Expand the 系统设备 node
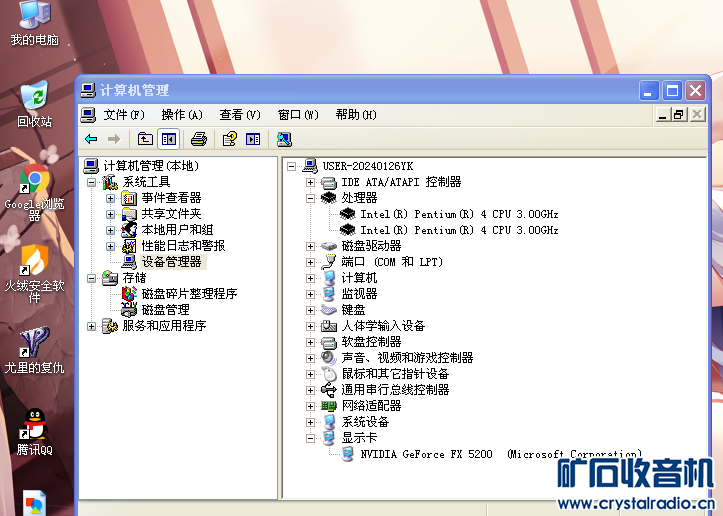The width and height of the screenshot is (723, 516). pyautogui.click(x=310, y=422)
